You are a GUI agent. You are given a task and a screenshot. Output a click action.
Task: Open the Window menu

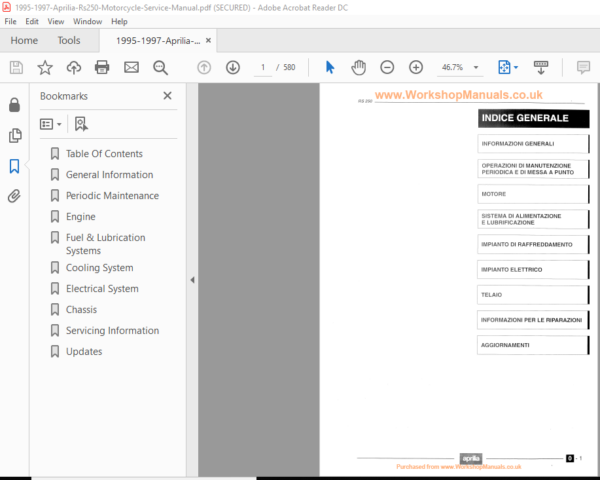click(x=88, y=21)
